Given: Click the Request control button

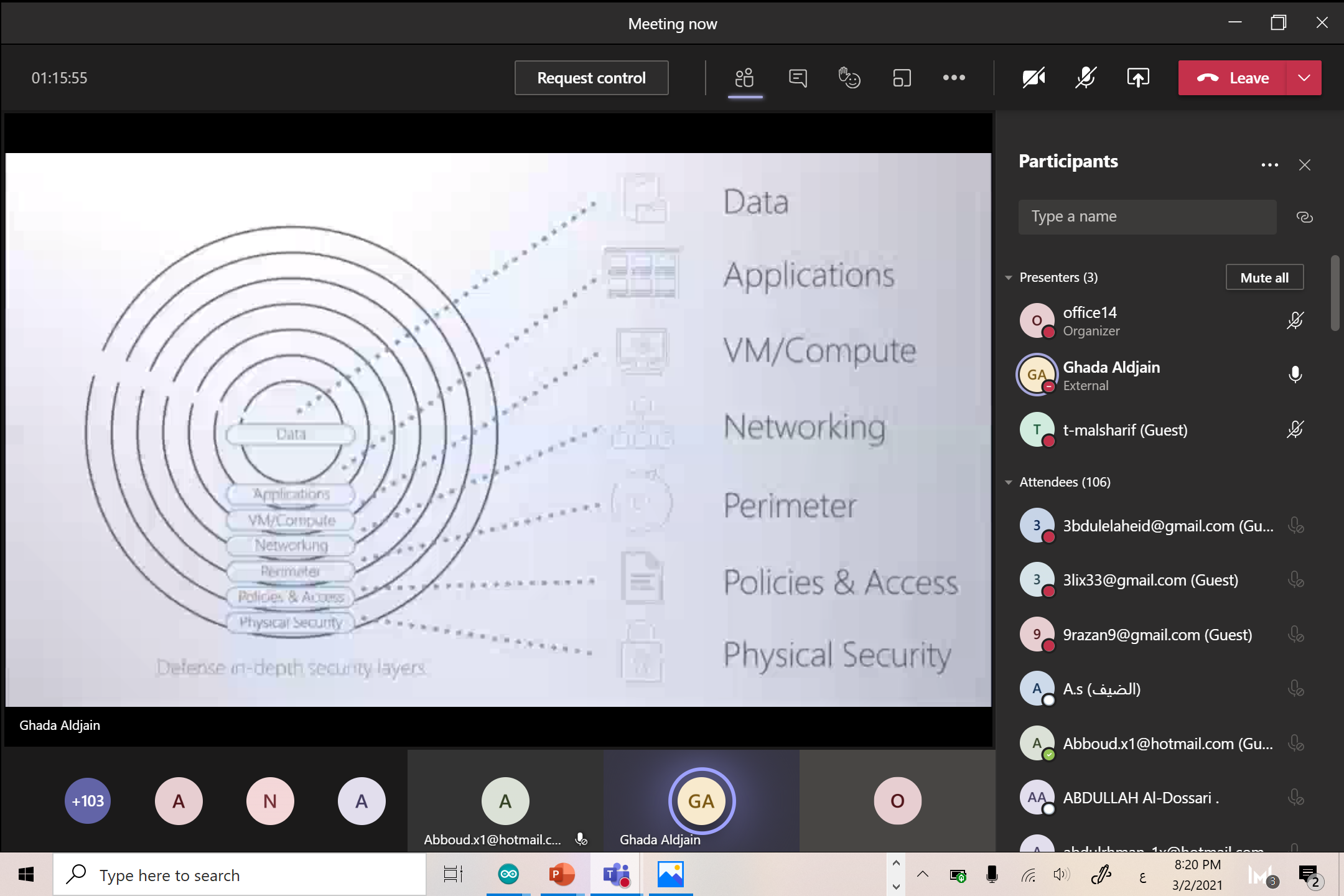Looking at the screenshot, I should (x=591, y=78).
